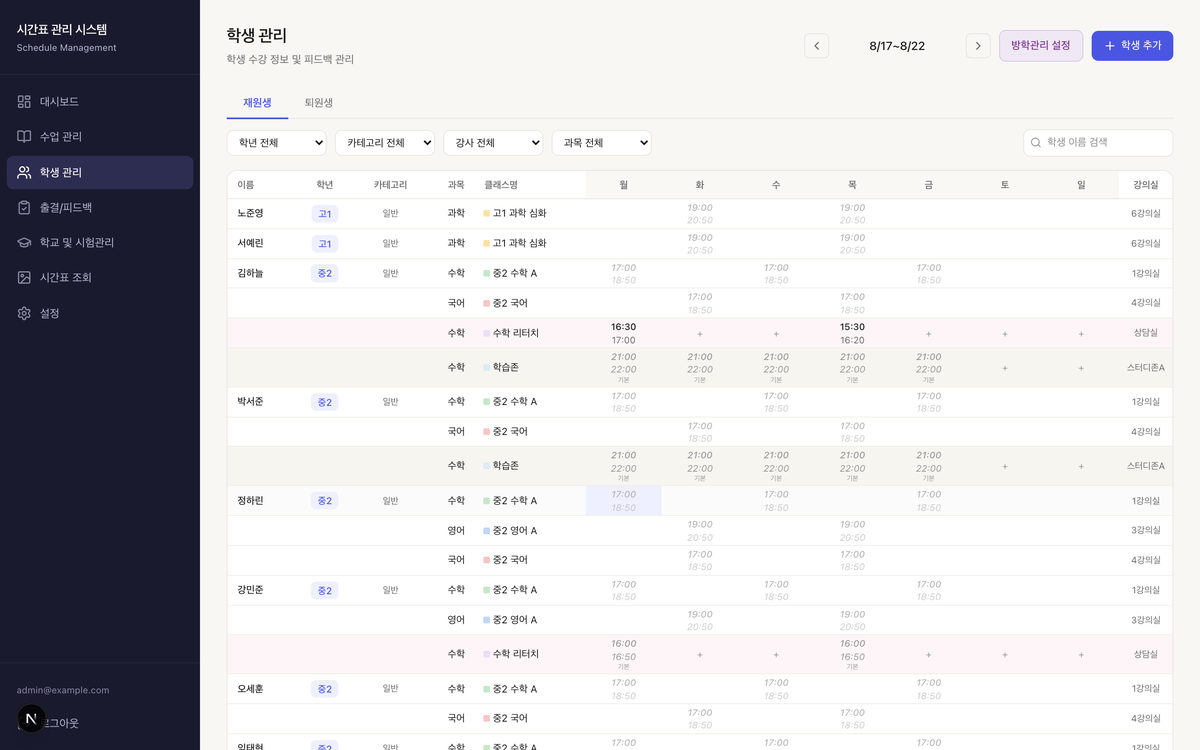This screenshot has width=1200, height=750.
Task: Click 학습존 class in 박서준 rows
Action: (501, 466)
